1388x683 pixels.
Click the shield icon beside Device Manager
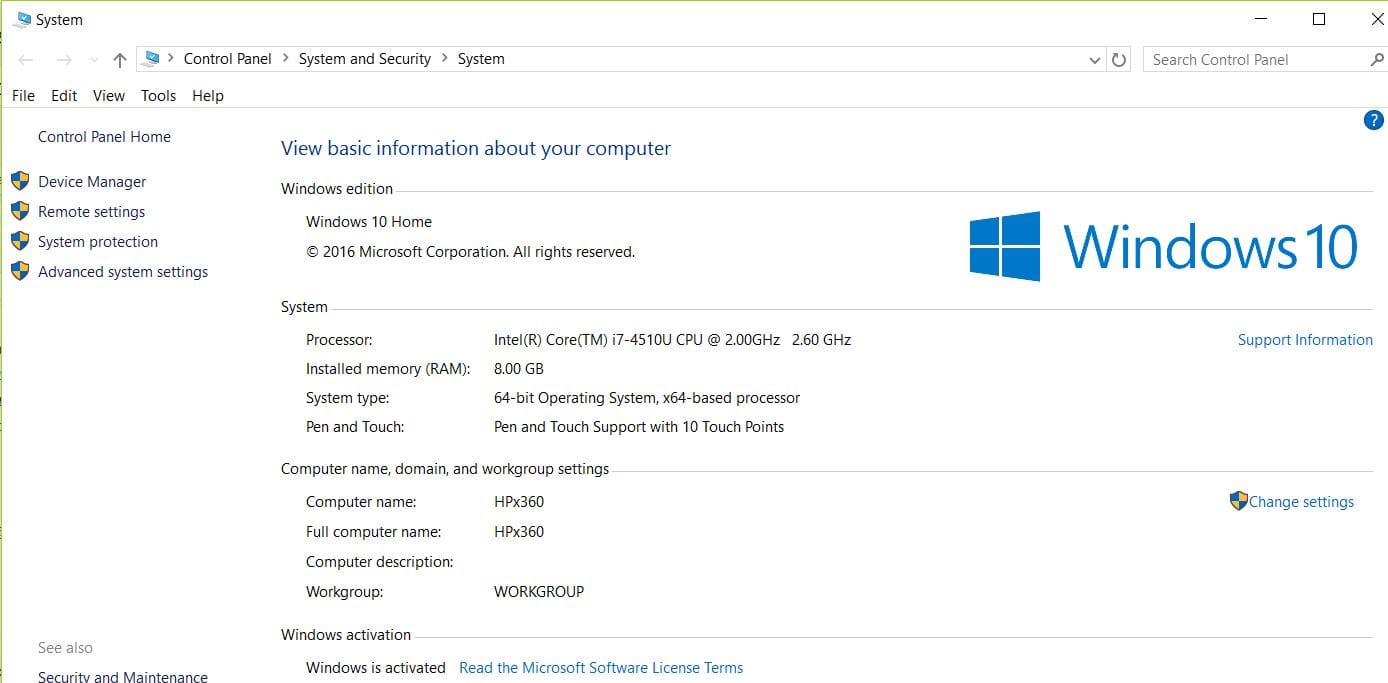pyautogui.click(x=20, y=181)
